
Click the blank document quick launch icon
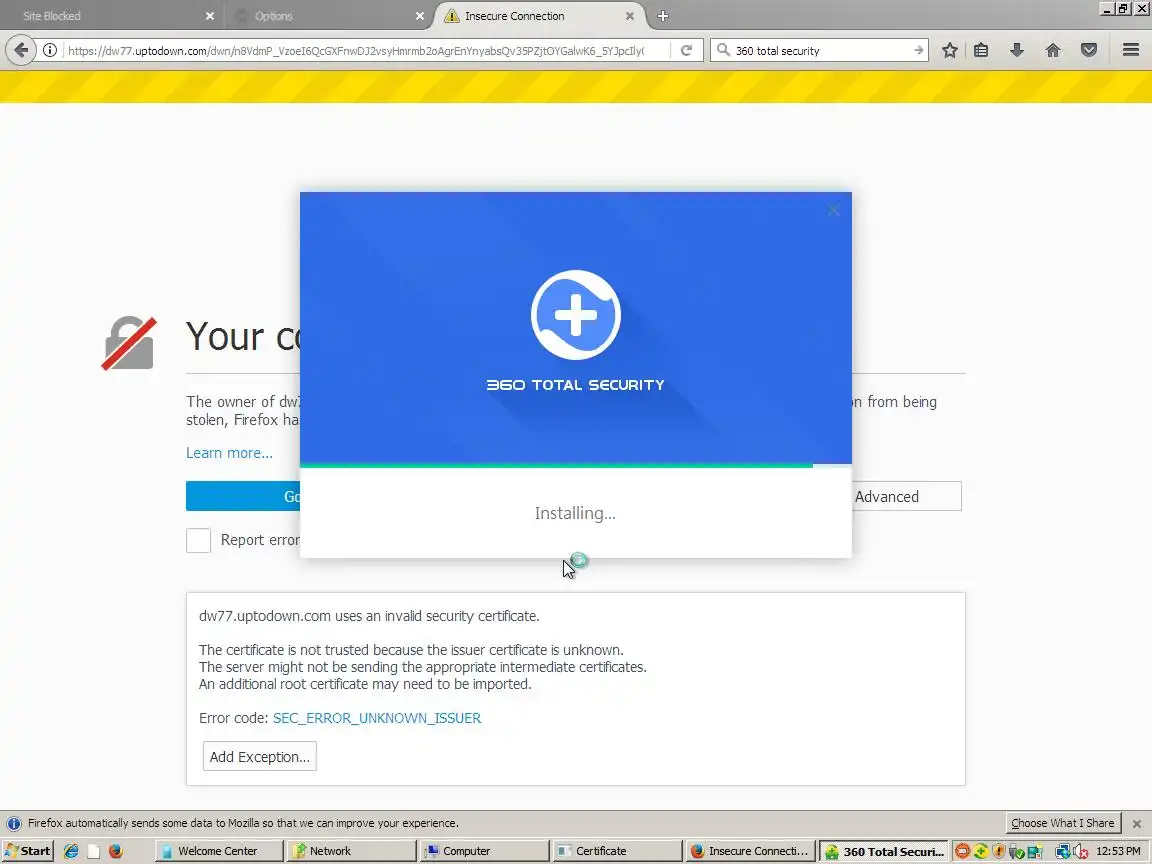[x=93, y=851]
